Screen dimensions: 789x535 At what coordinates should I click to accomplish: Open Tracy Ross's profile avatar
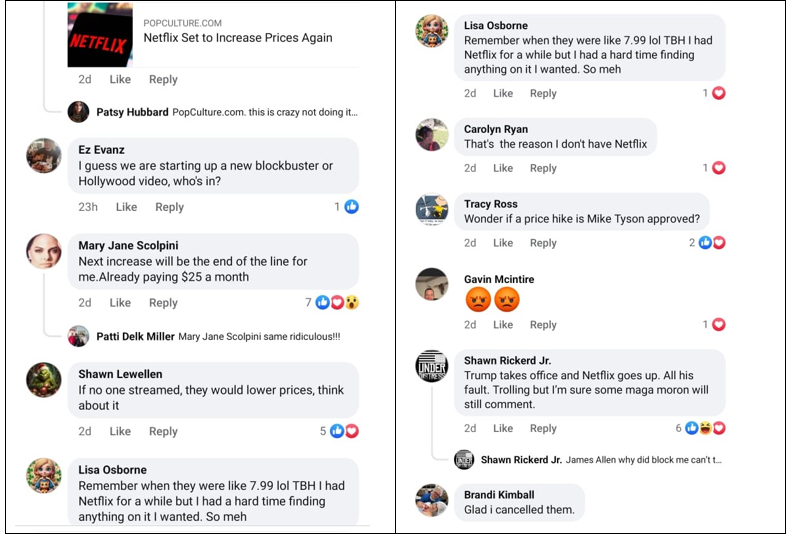click(x=432, y=209)
